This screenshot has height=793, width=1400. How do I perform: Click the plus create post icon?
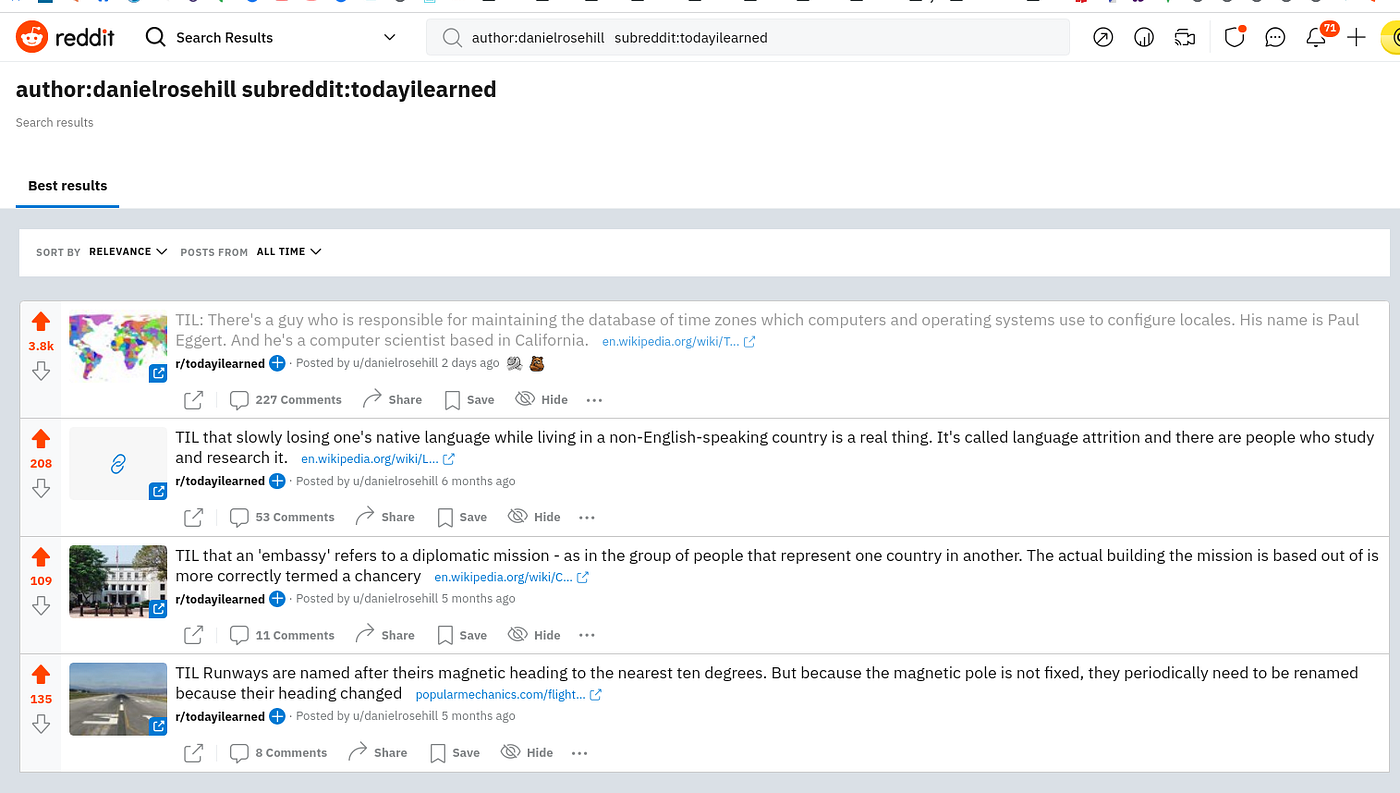[1356, 38]
